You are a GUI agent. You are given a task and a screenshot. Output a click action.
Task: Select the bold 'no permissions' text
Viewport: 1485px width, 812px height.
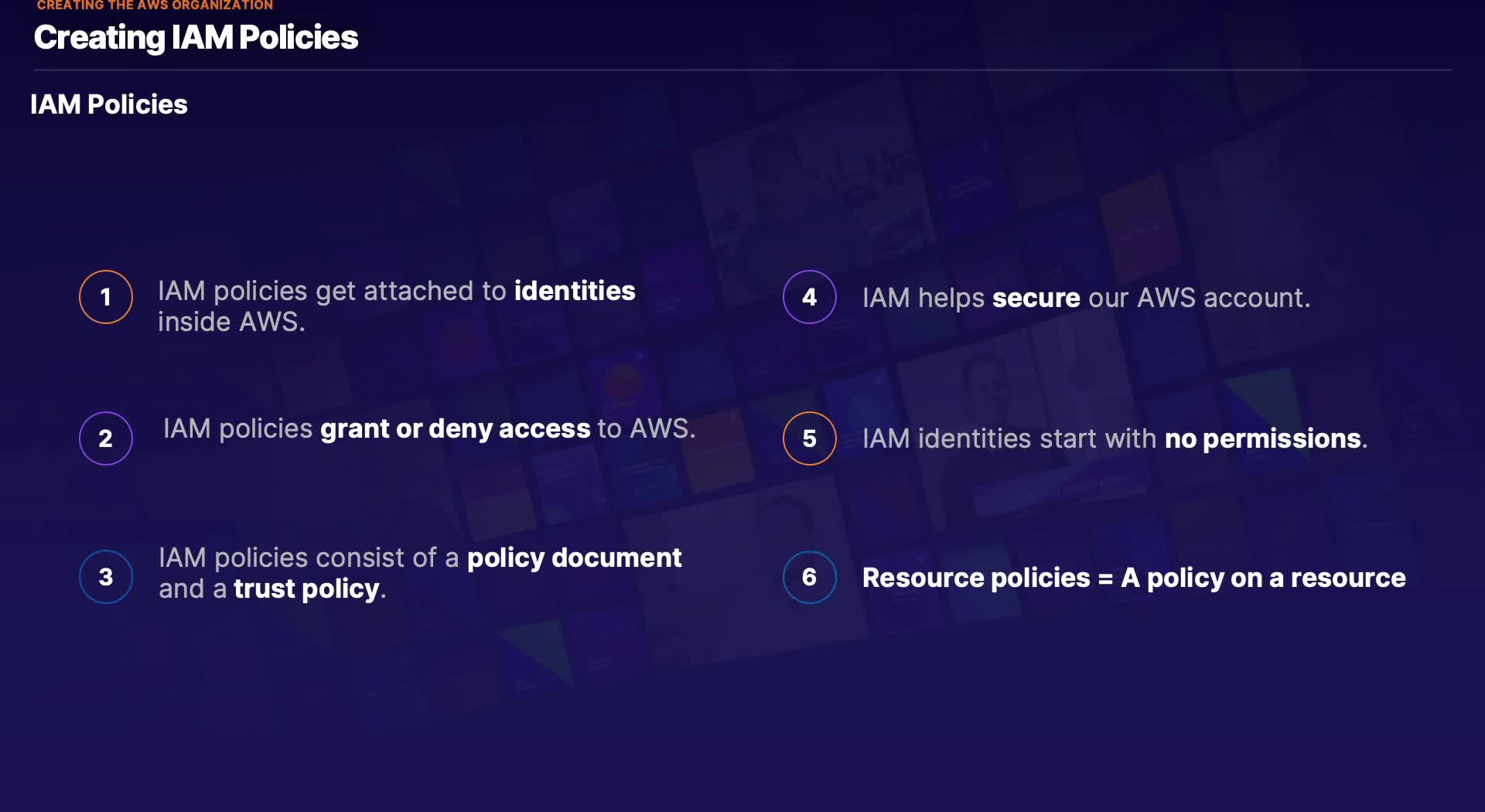click(1262, 438)
